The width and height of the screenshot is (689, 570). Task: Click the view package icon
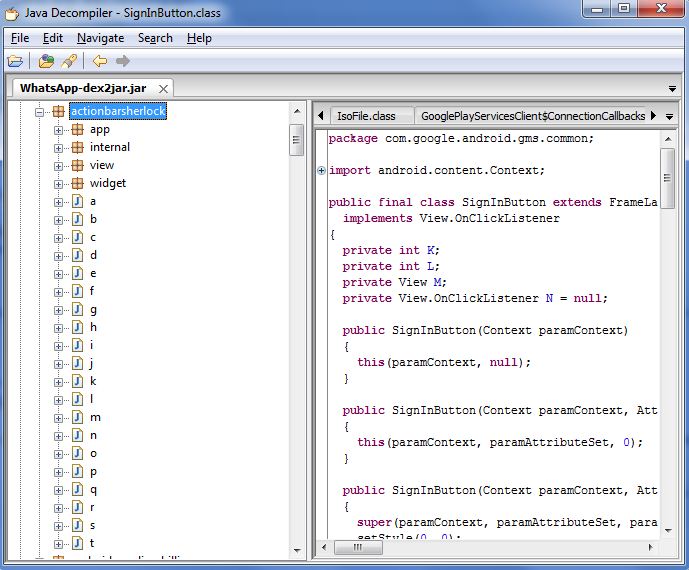(x=77, y=165)
